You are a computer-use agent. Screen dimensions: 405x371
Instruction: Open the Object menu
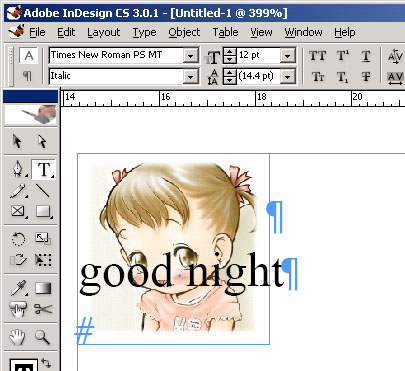[x=184, y=32]
